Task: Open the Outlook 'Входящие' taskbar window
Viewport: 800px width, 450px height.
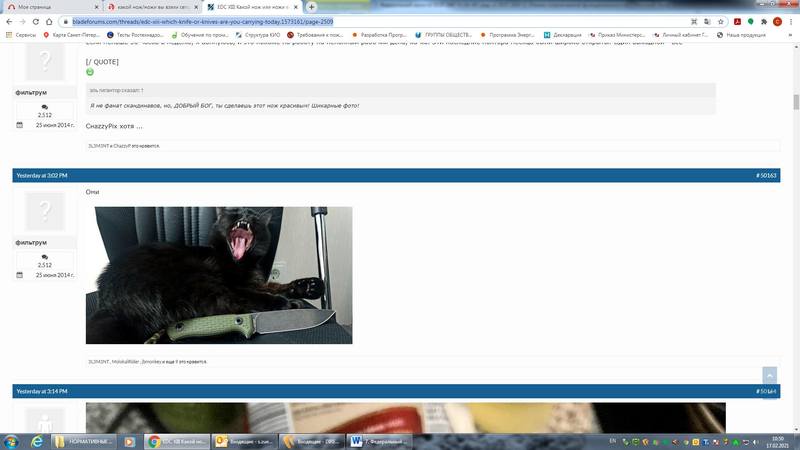Action: pos(244,441)
